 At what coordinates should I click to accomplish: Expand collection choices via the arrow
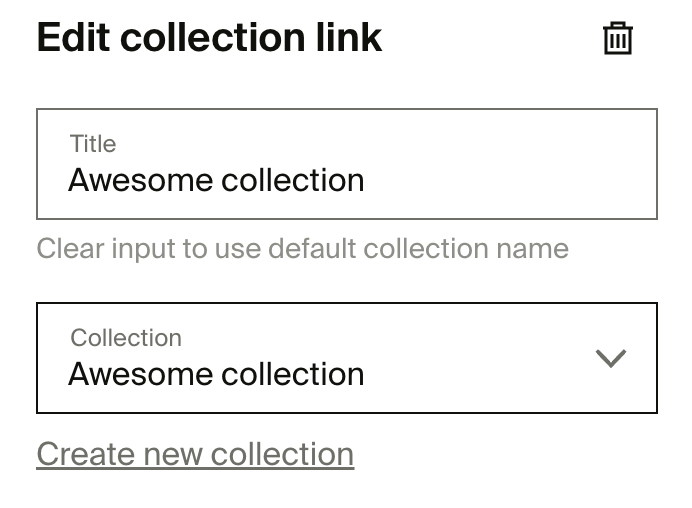point(611,358)
